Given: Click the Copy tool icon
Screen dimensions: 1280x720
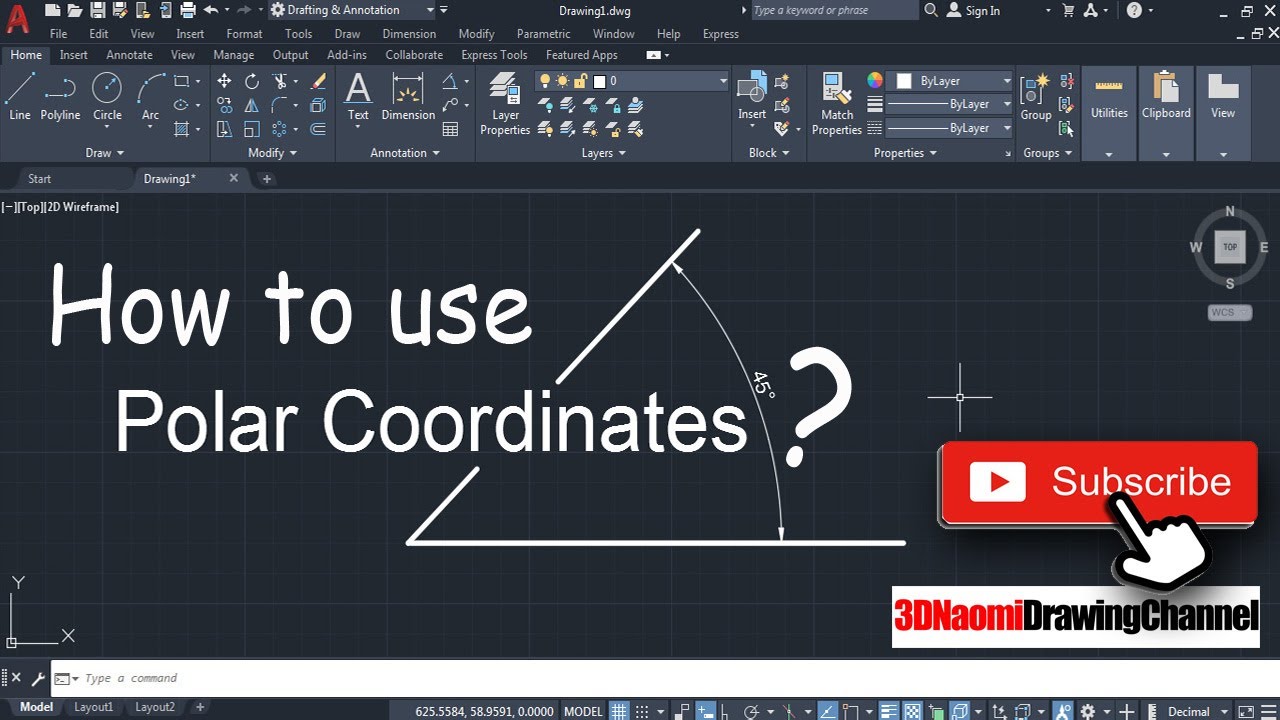Looking at the screenshot, I should coord(224,105).
